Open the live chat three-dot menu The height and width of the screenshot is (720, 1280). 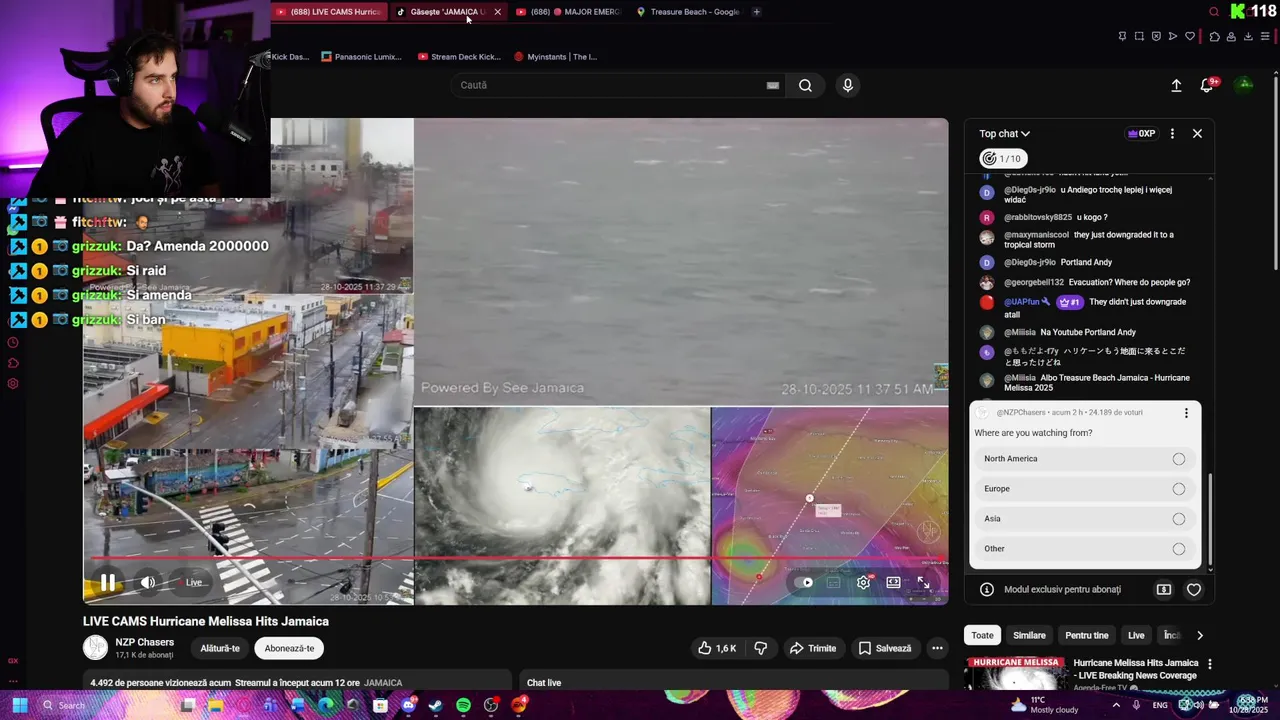(1172, 133)
